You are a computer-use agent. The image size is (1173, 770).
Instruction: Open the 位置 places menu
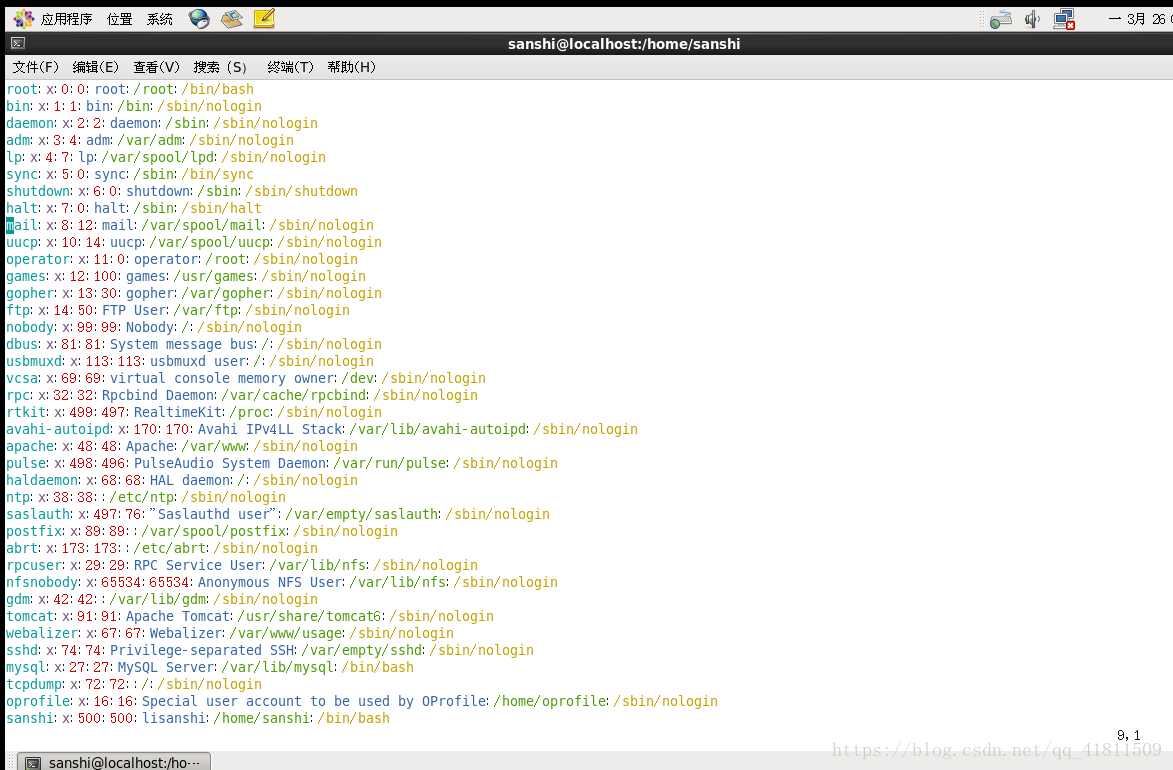click(x=120, y=19)
